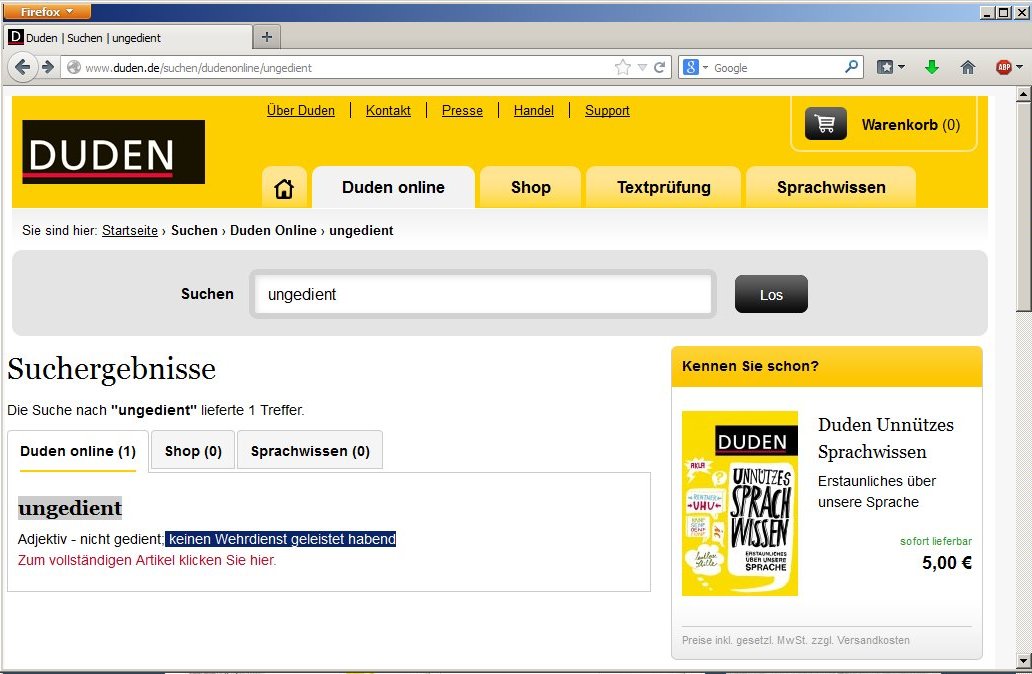Click the DUDEN logo
Screen dimensions: 1032x674
114,152
